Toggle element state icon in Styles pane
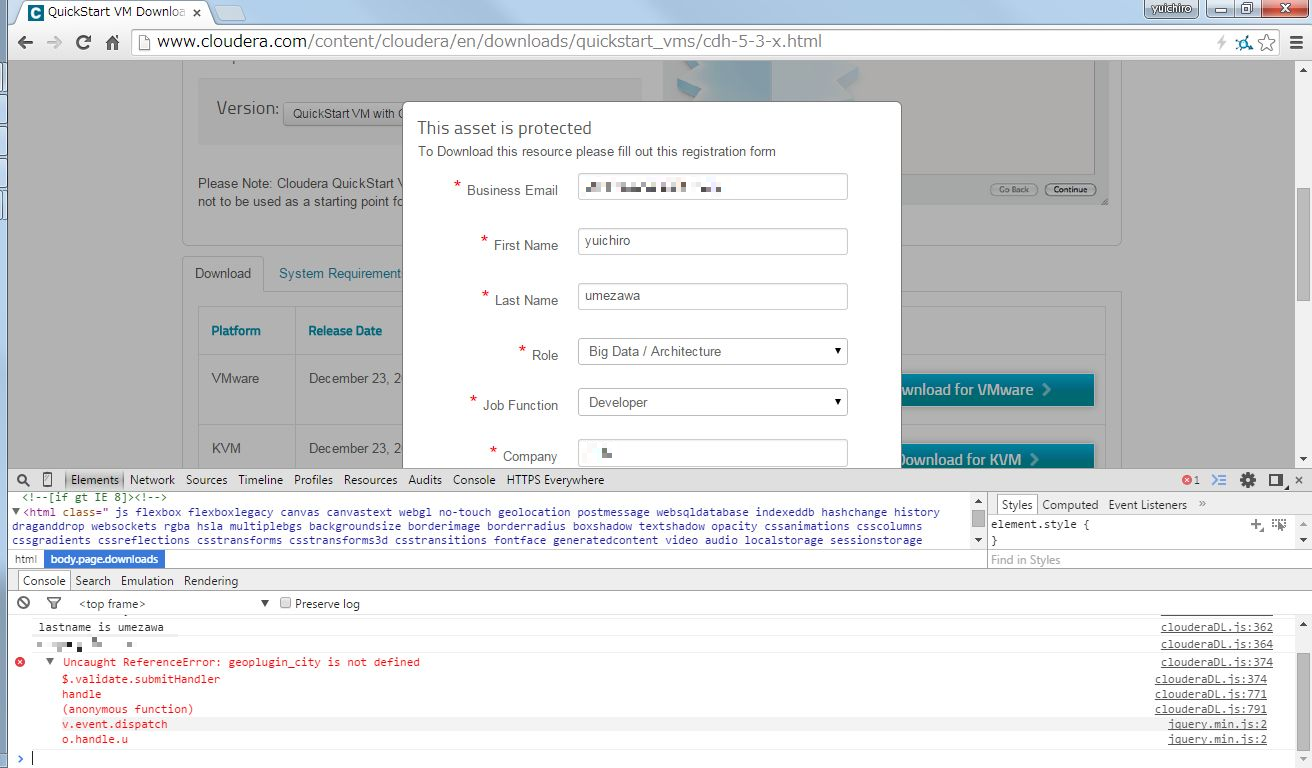The height and width of the screenshot is (768, 1312). (x=1279, y=524)
